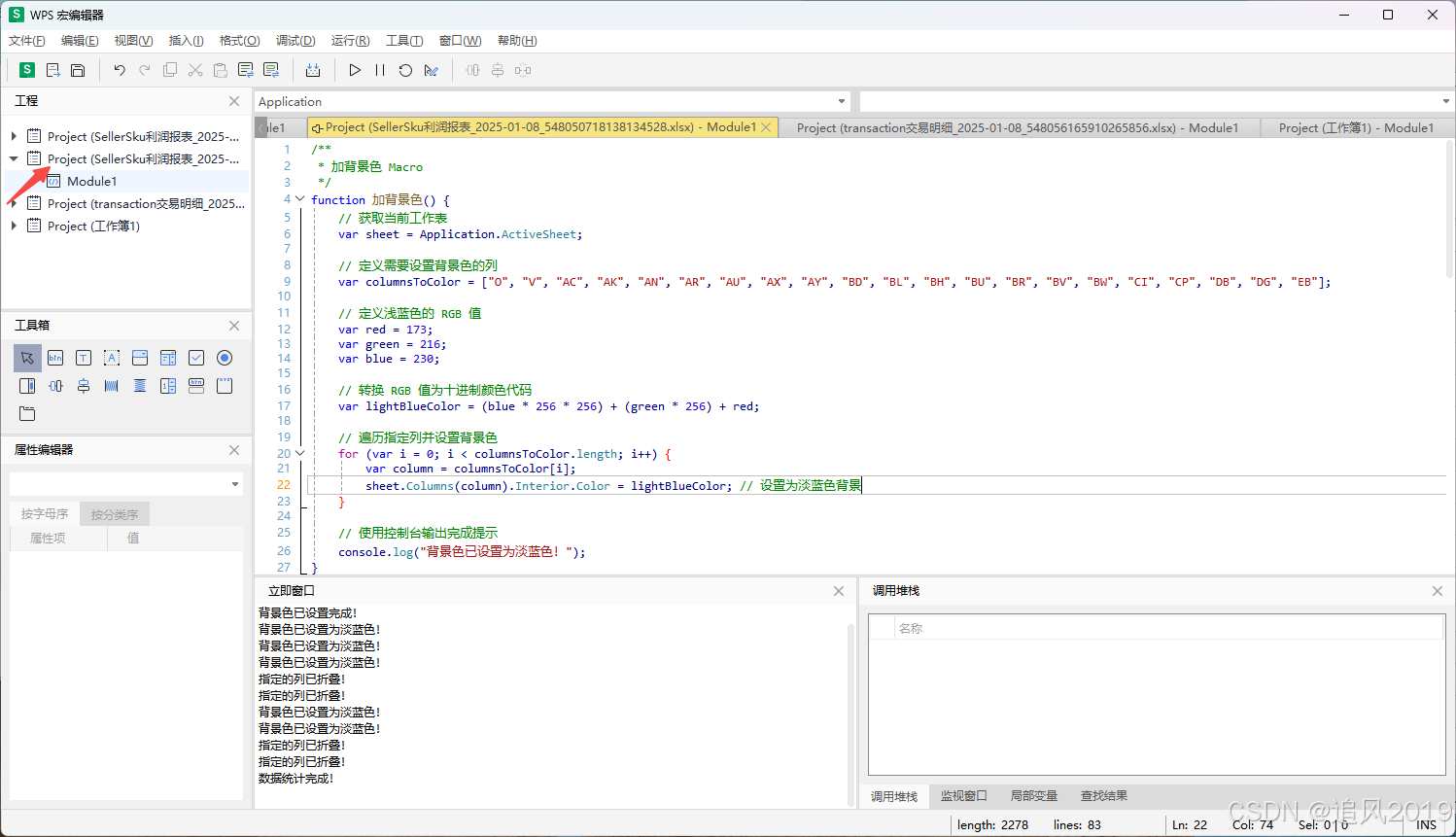Close the active SellerSku Module1 tab
This screenshot has width=1456, height=837.
[x=766, y=127]
